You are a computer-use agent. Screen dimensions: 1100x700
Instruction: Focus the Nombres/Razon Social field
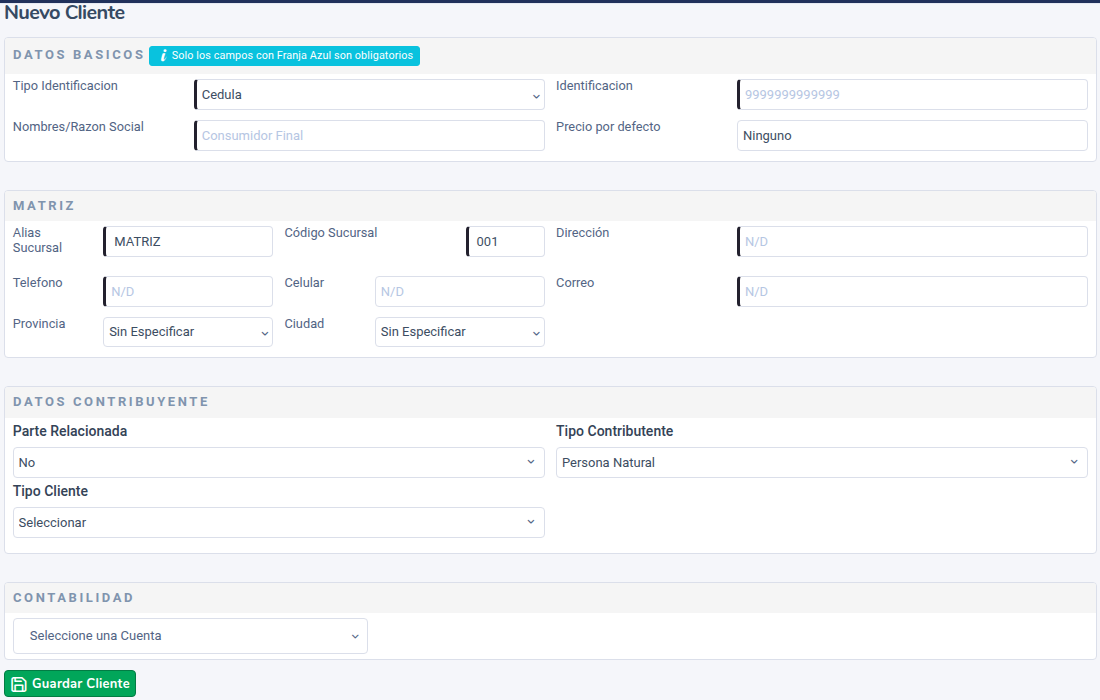[369, 135]
